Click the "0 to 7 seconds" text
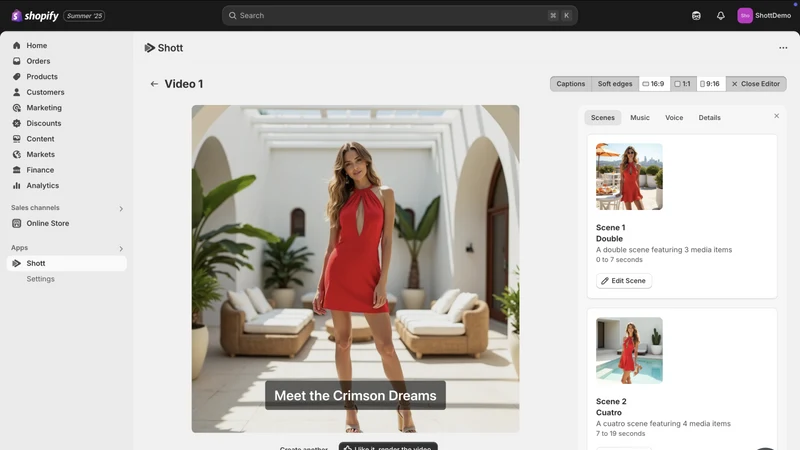Viewport: 800px width, 450px height. 619,260
